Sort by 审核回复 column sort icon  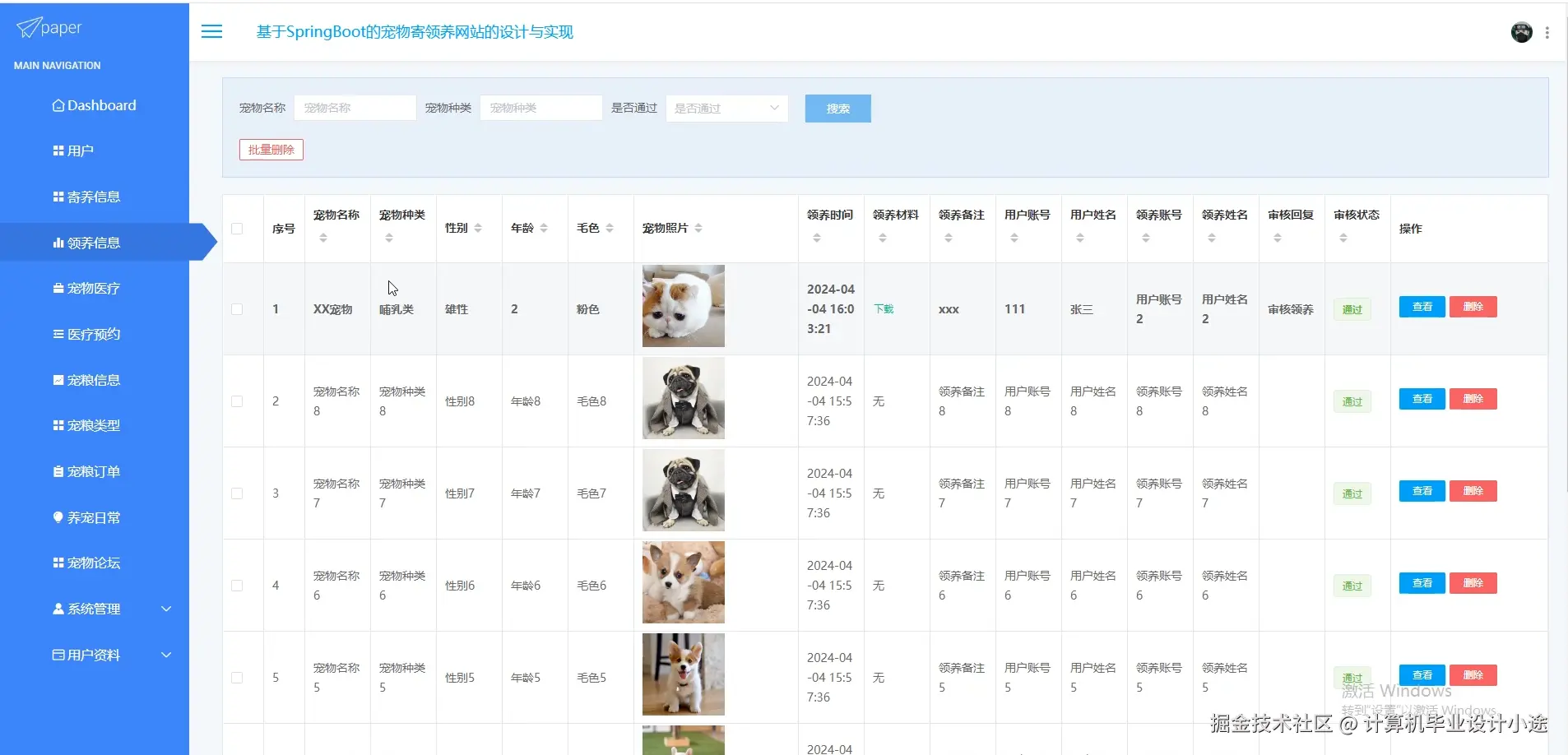click(x=1278, y=238)
